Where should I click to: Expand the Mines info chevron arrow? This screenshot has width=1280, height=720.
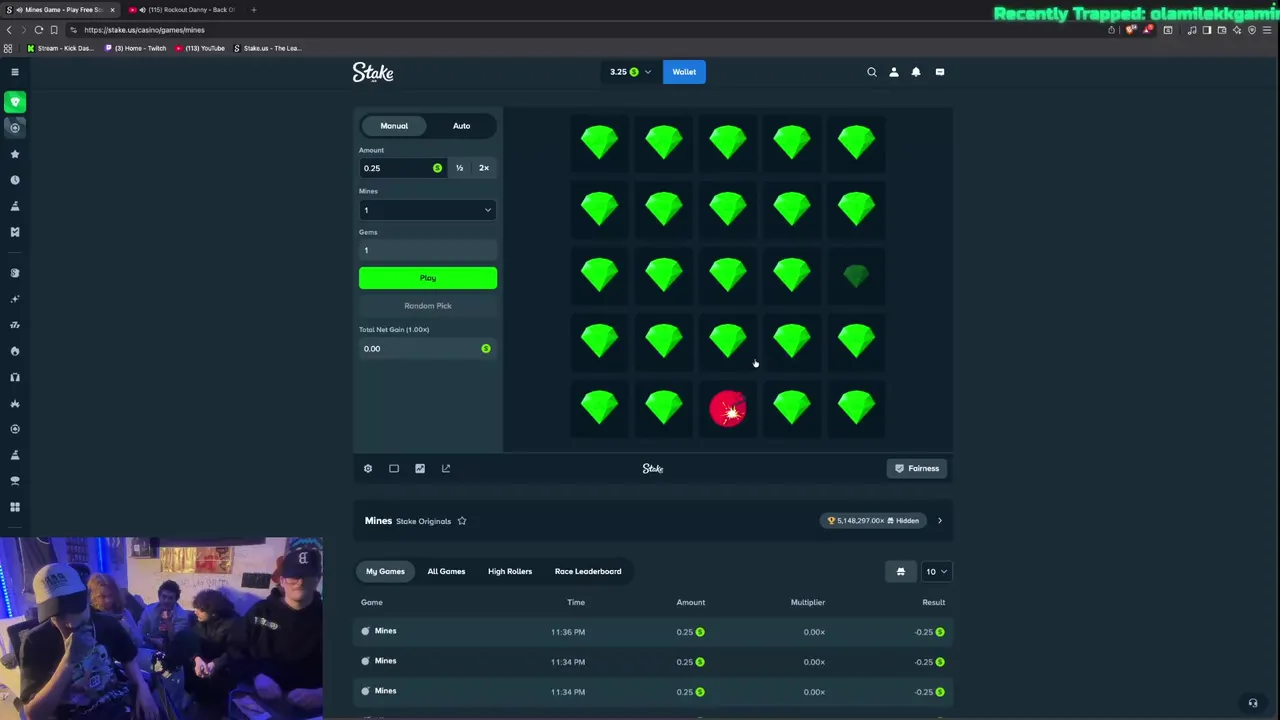point(940,521)
